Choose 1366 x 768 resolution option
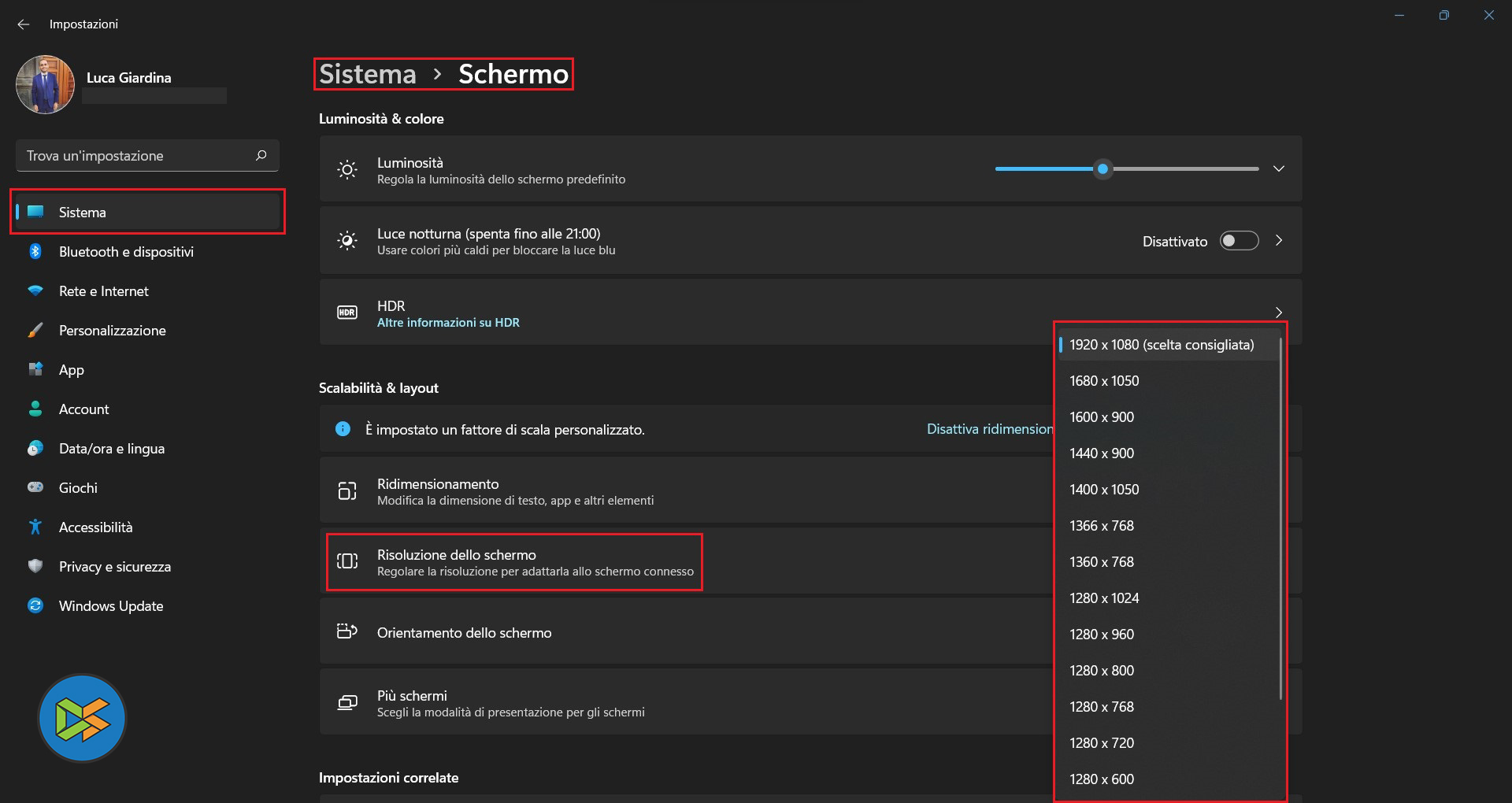1512x803 pixels. pyautogui.click(x=1102, y=526)
